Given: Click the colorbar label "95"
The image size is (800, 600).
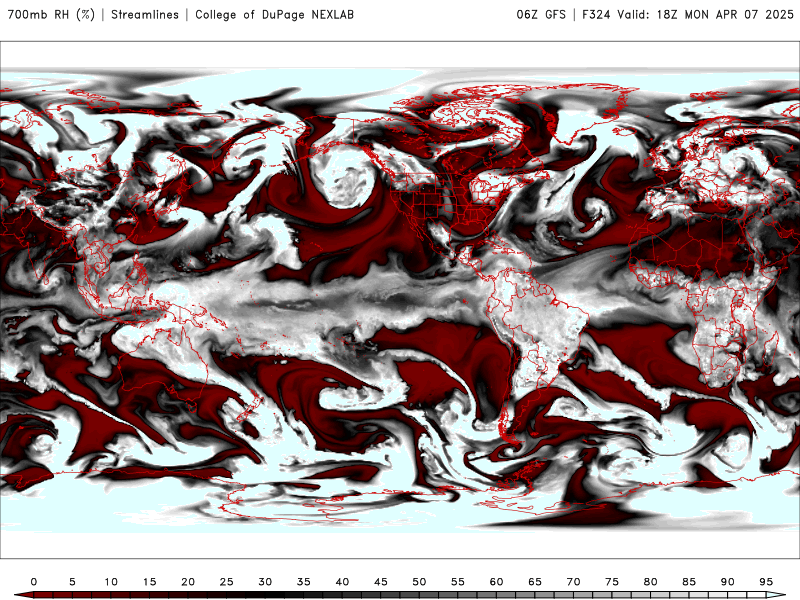Looking at the screenshot, I should click(766, 582).
